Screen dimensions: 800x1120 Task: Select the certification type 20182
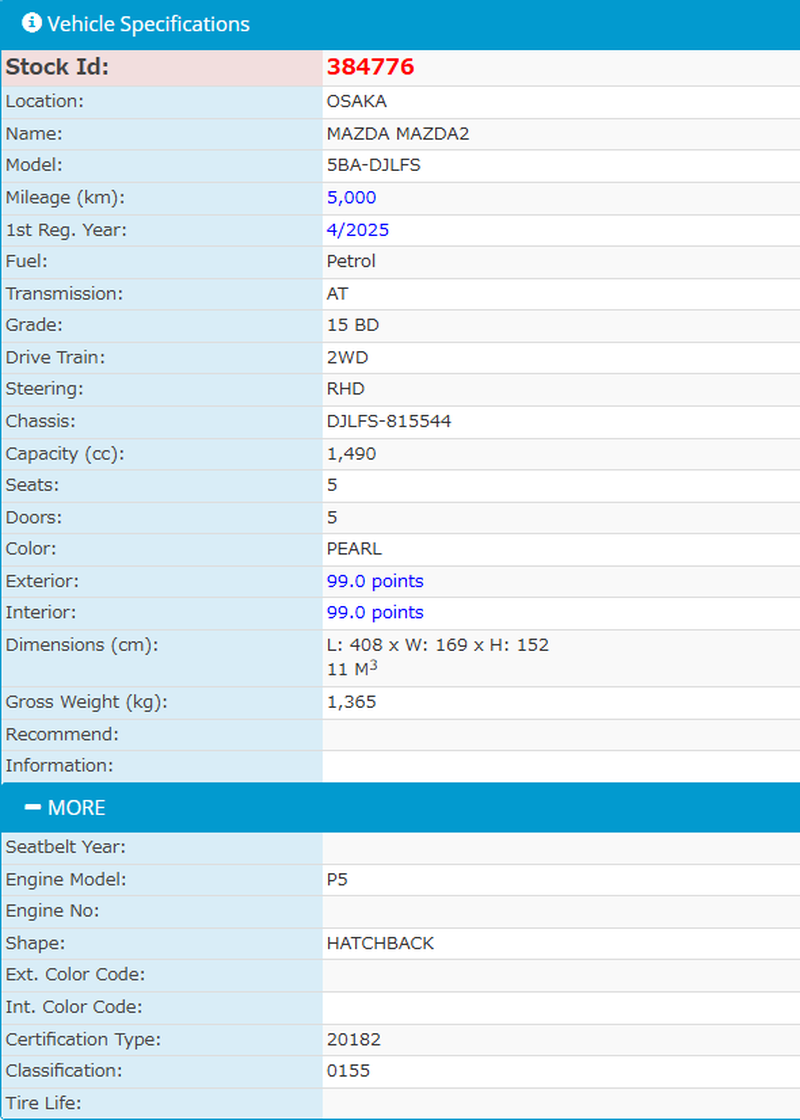[354, 1039]
